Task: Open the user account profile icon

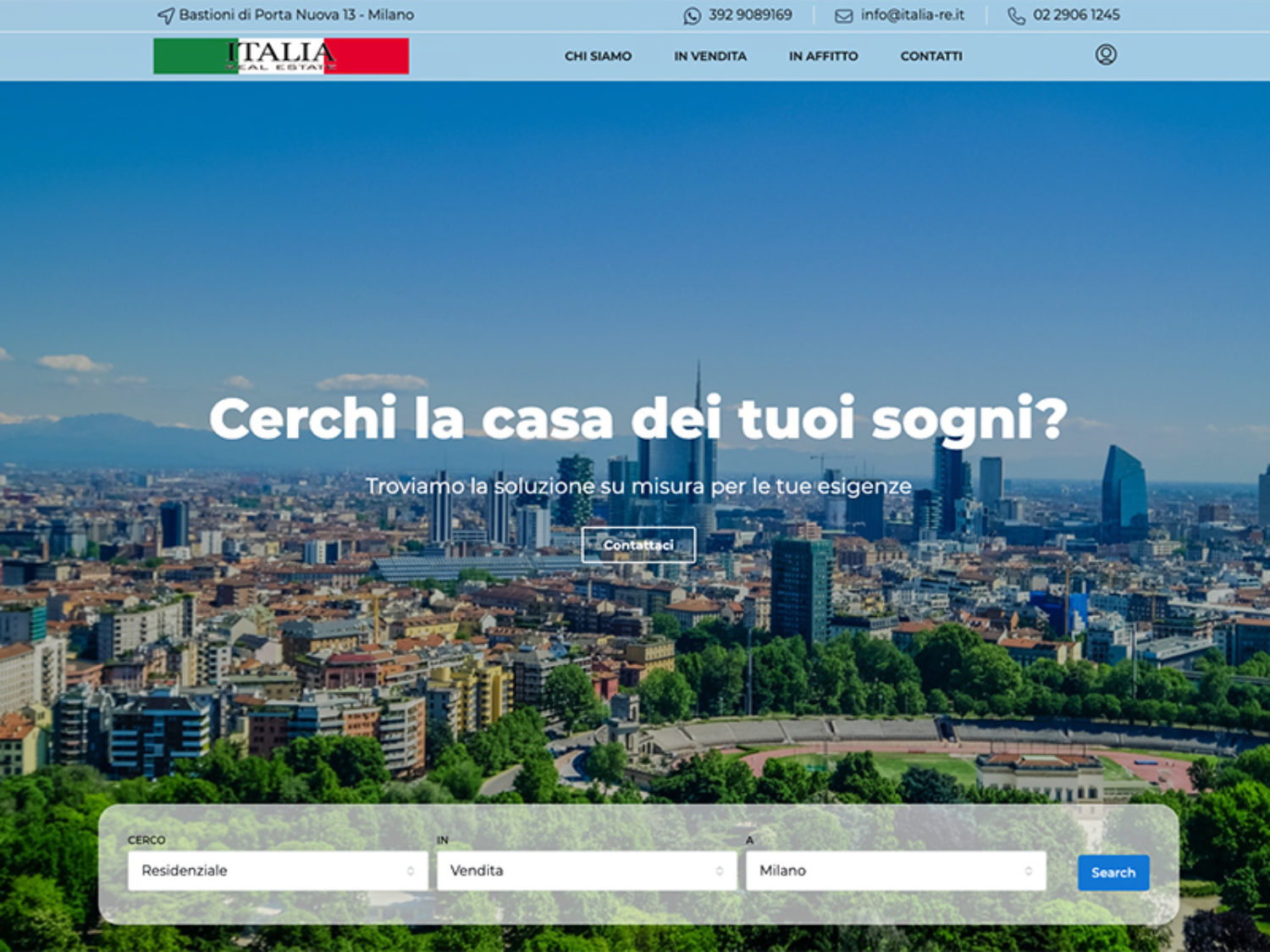Action: point(1105,55)
